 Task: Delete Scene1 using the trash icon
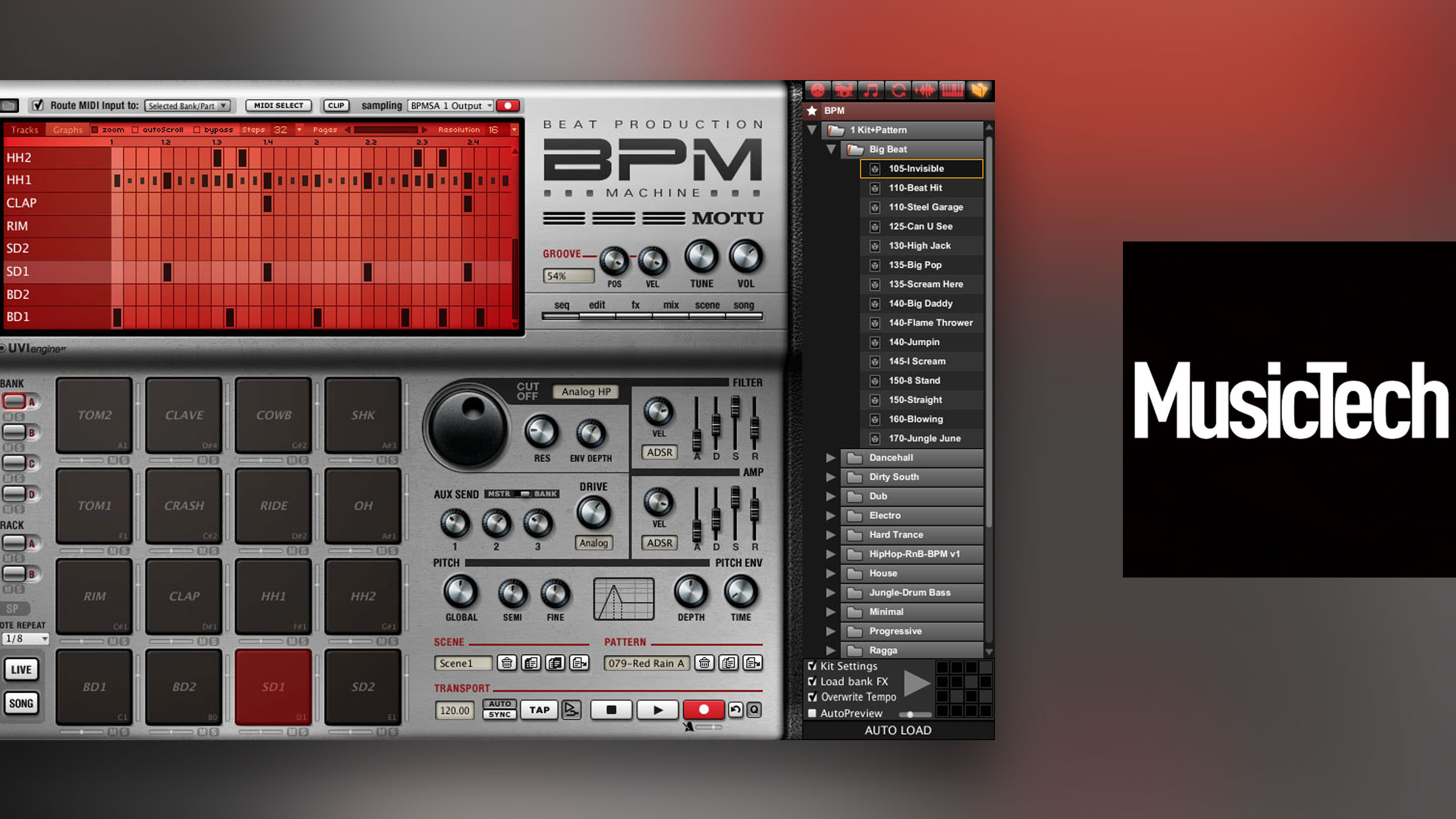point(507,663)
